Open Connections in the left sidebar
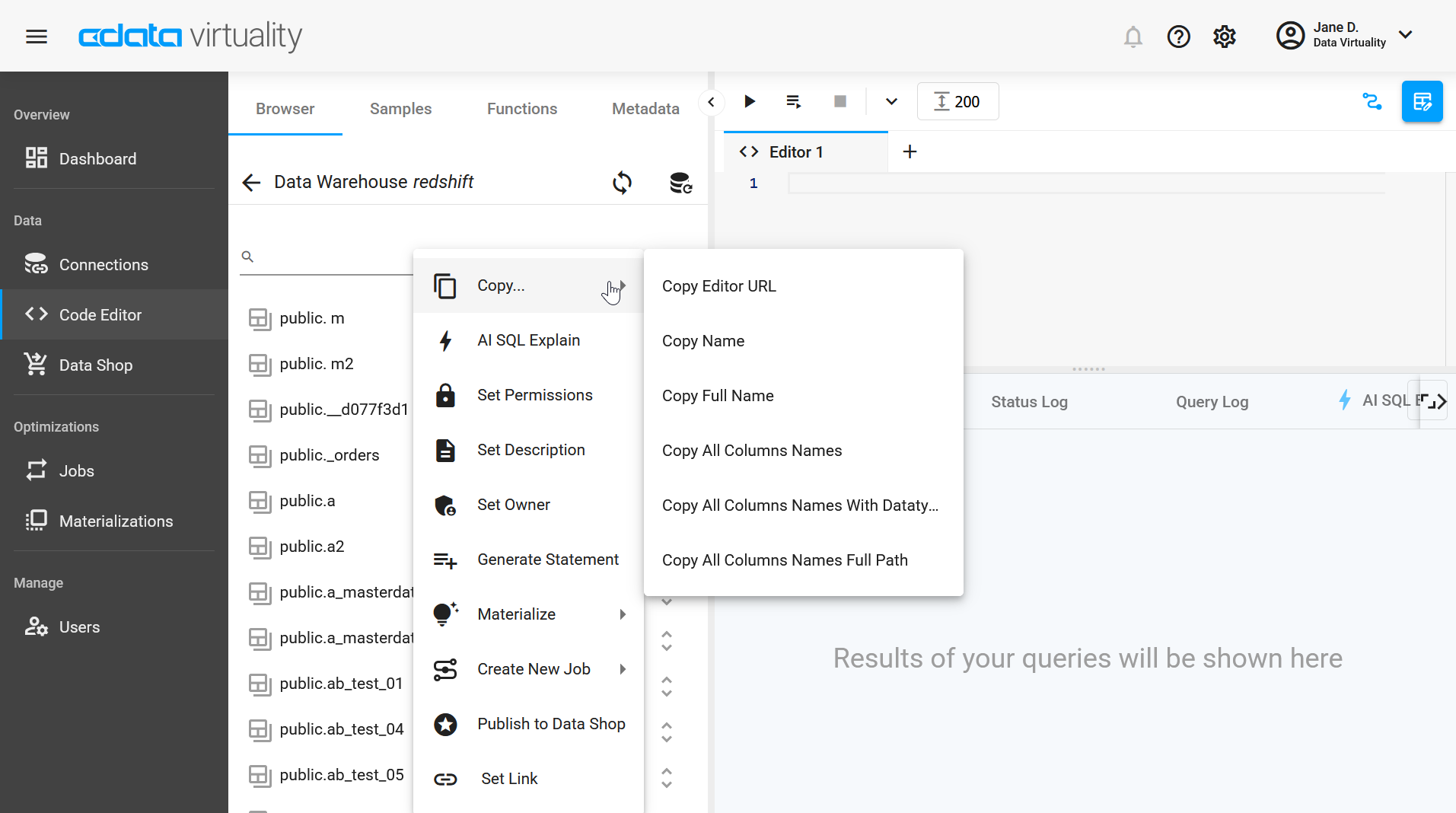The height and width of the screenshot is (813, 1456). 104,264
